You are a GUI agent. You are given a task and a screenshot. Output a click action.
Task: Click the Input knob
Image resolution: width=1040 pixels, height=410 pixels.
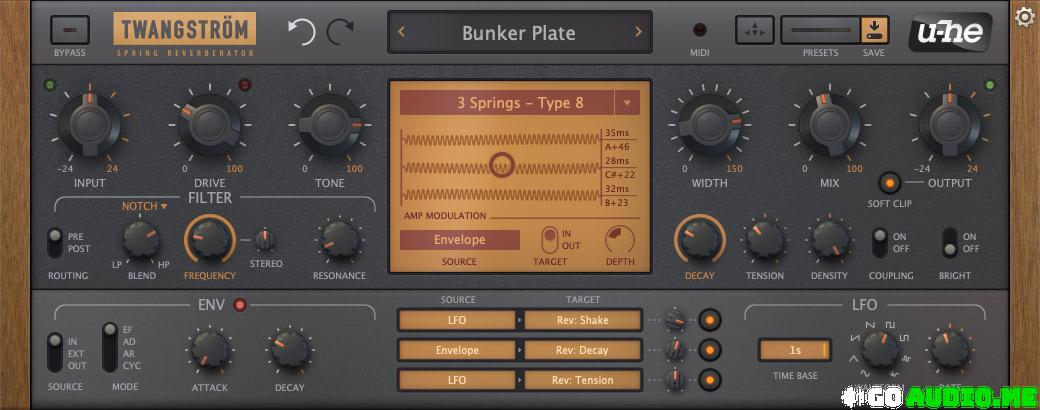click(90, 124)
